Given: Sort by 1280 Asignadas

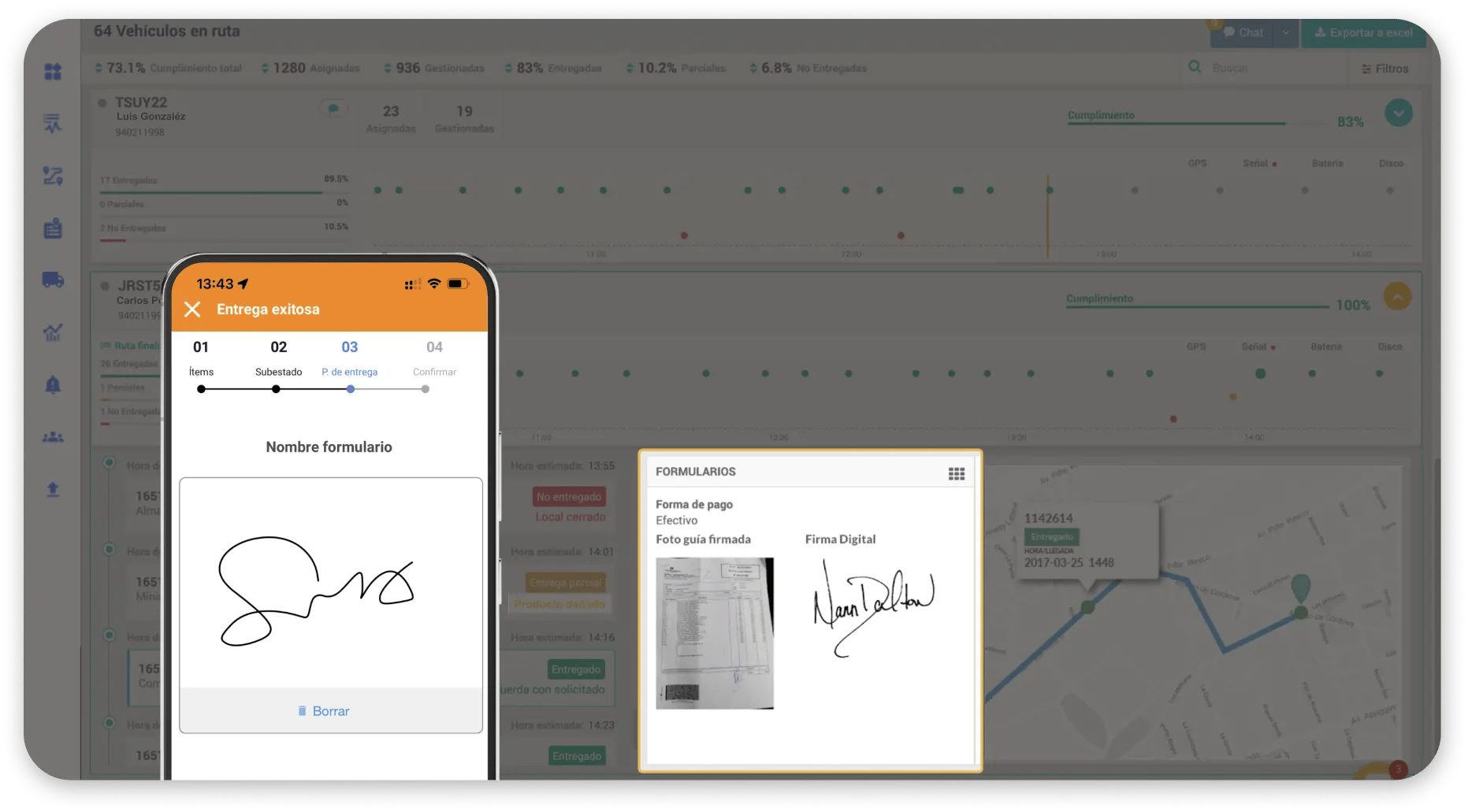Looking at the screenshot, I should tap(310, 68).
